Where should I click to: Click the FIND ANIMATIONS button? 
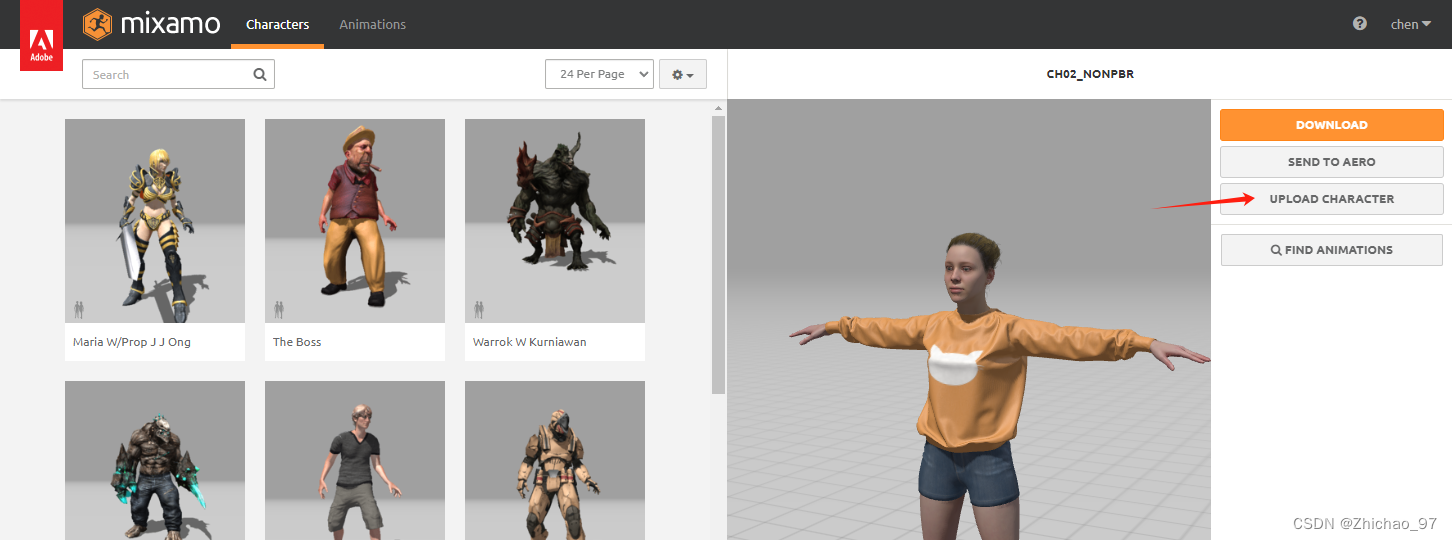(x=1331, y=250)
